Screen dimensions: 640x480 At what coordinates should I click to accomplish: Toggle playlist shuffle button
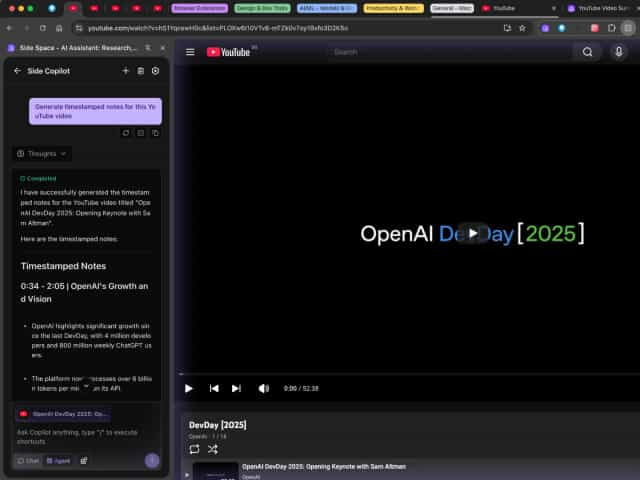click(212, 449)
